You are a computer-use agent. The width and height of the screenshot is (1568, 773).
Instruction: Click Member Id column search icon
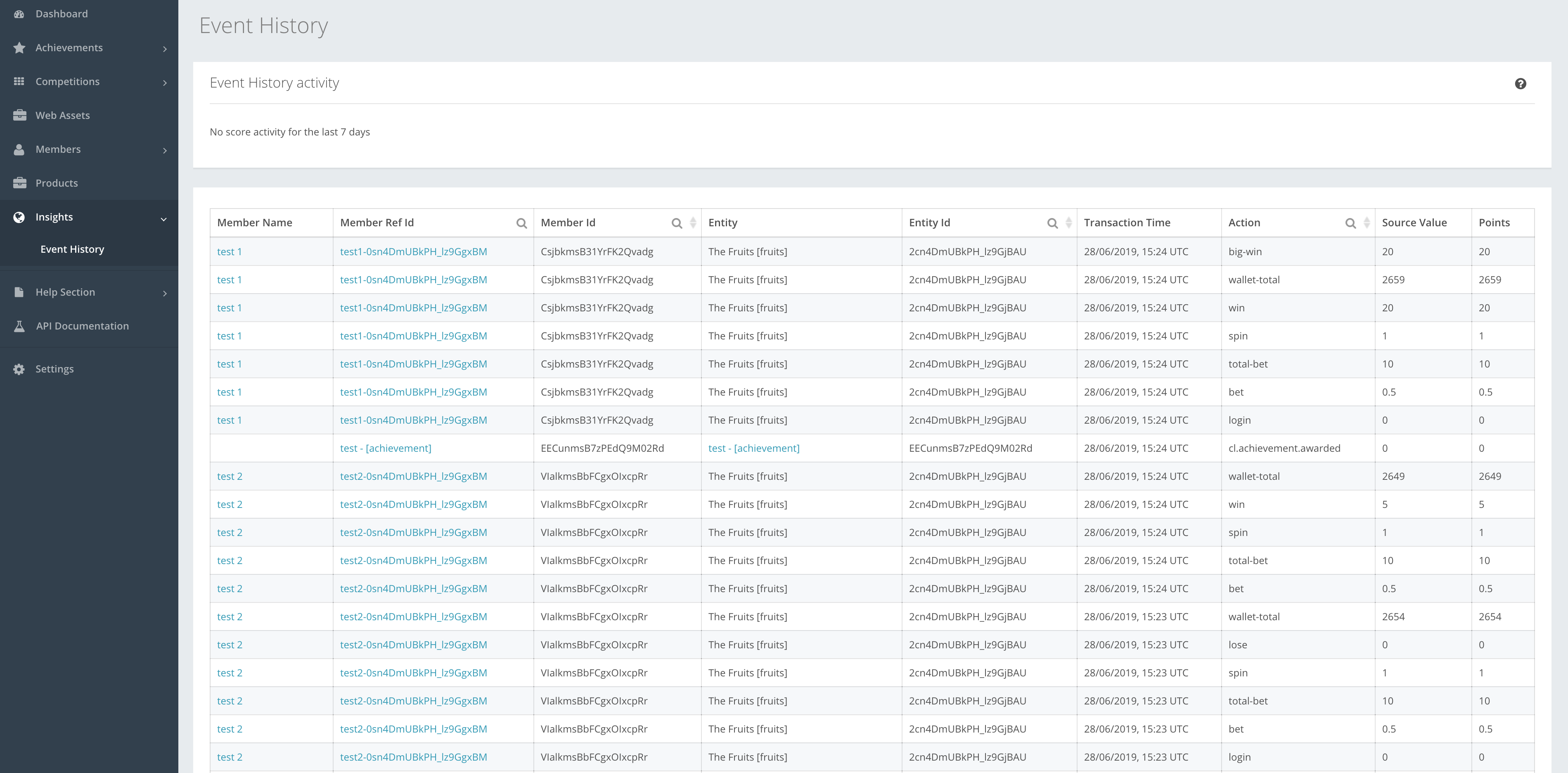pyautogui.click(x=676, y=223)
